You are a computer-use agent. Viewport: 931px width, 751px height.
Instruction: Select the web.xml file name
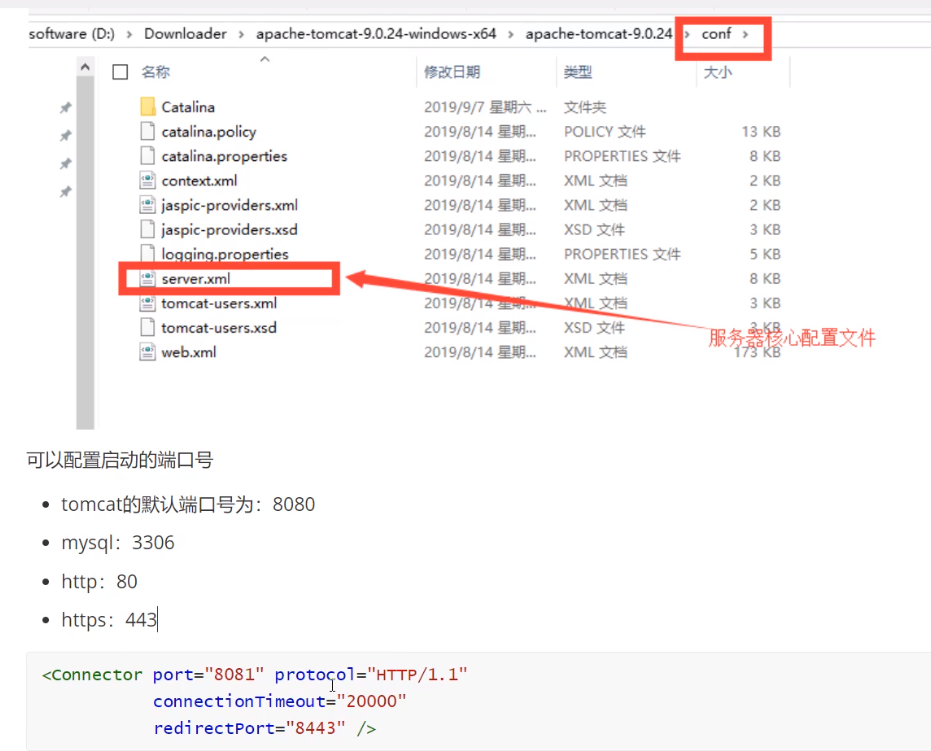[189, 352]
